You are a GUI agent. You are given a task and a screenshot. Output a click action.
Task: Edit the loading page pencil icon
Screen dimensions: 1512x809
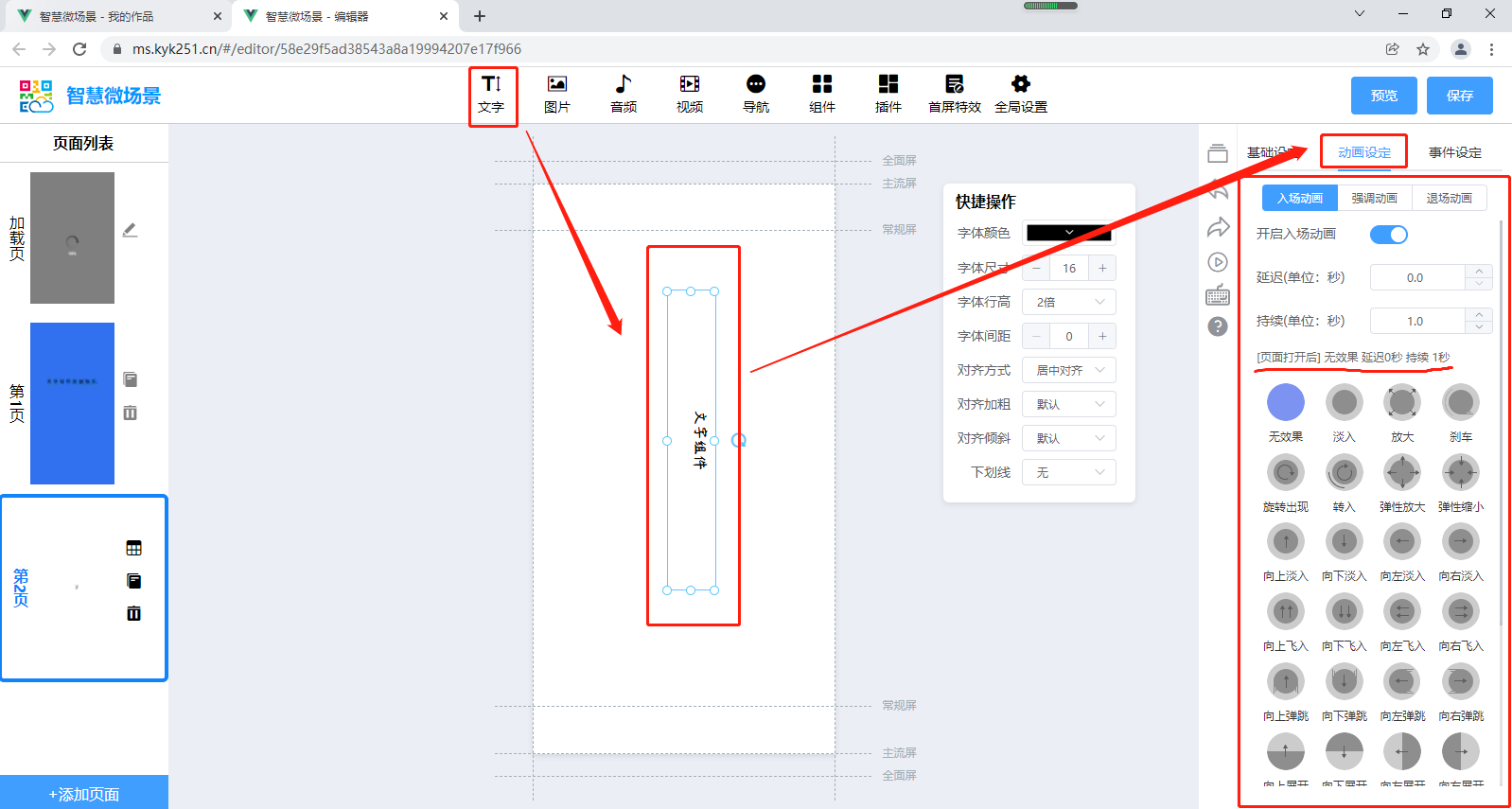131,230
